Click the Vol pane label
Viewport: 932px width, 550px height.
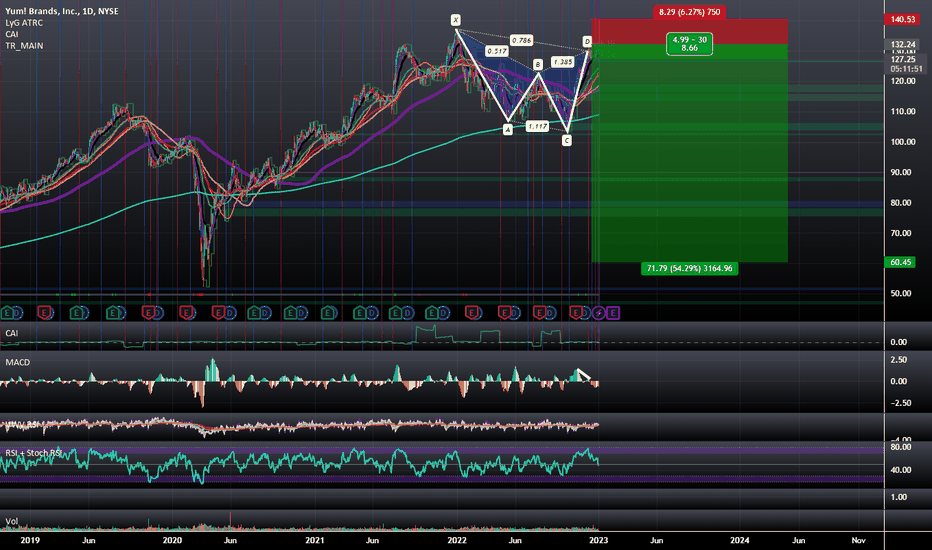[x=11, y=521]
